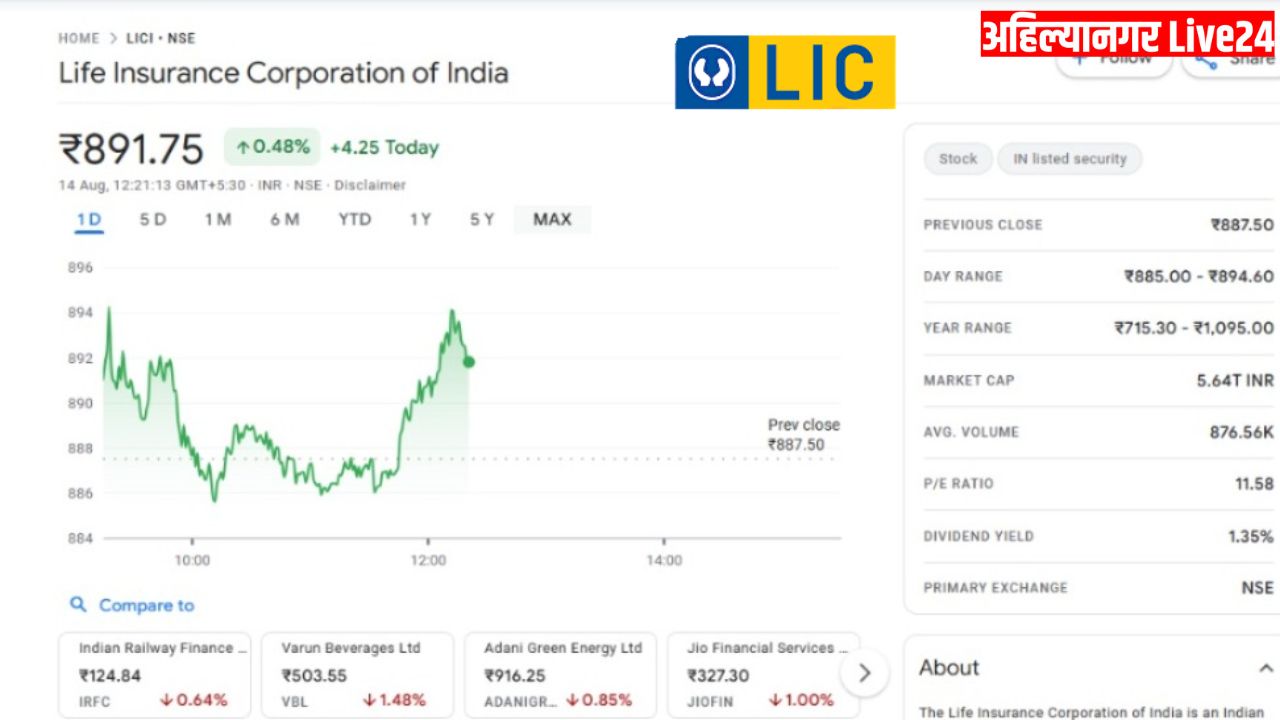Open the Indian Railway Finance stock card
This screenshot has height=720, width=1280.
point(154,674)
